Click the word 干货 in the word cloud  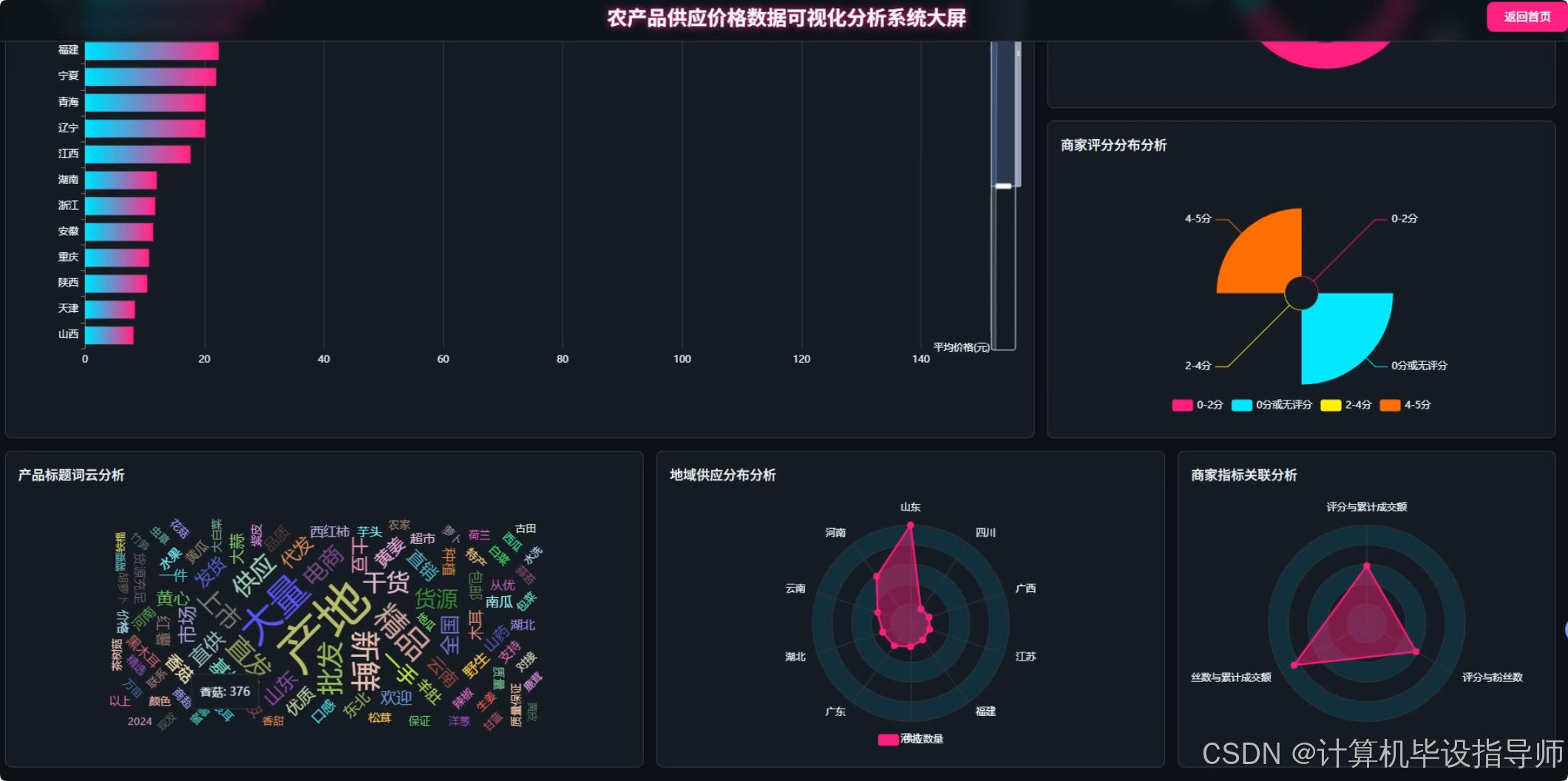387,583
